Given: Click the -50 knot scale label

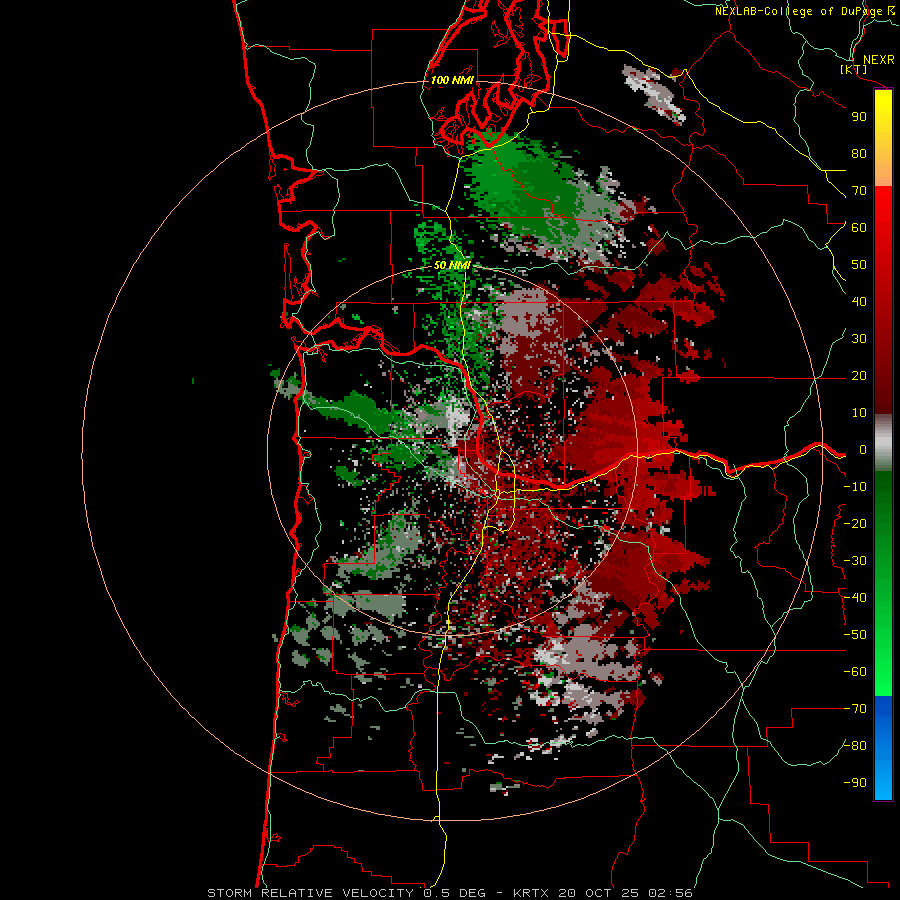Looking at the screenshot, I should [855, 635].
